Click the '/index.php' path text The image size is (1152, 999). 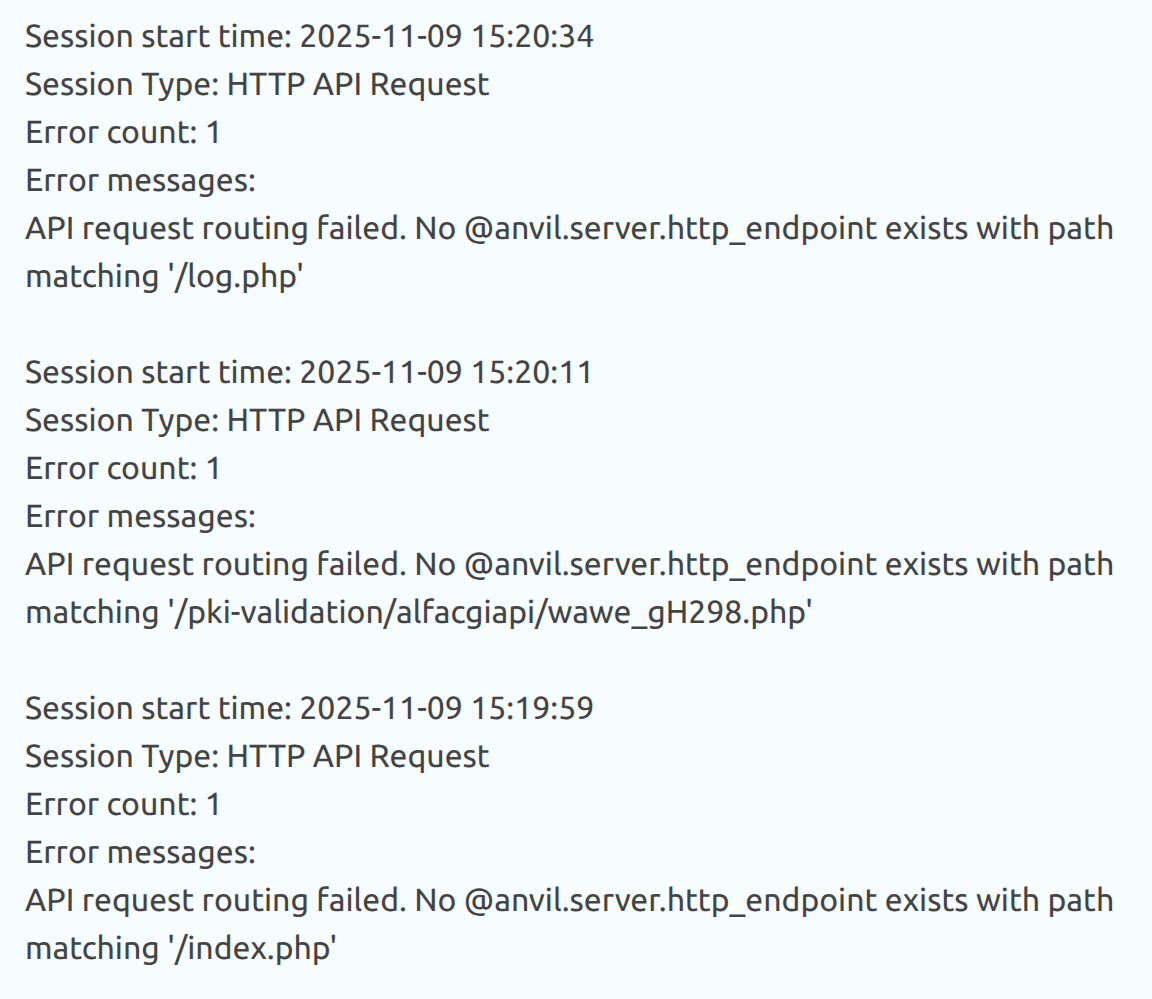point(249,949)
